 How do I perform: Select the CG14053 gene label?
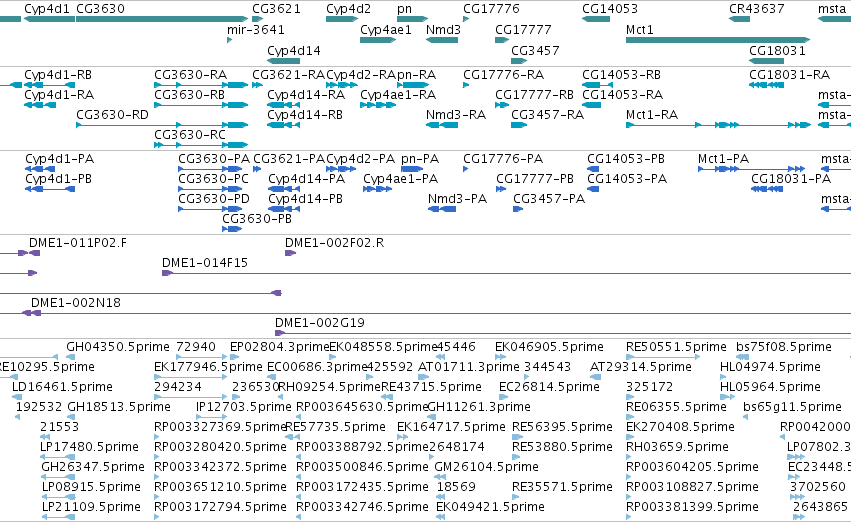610,9
